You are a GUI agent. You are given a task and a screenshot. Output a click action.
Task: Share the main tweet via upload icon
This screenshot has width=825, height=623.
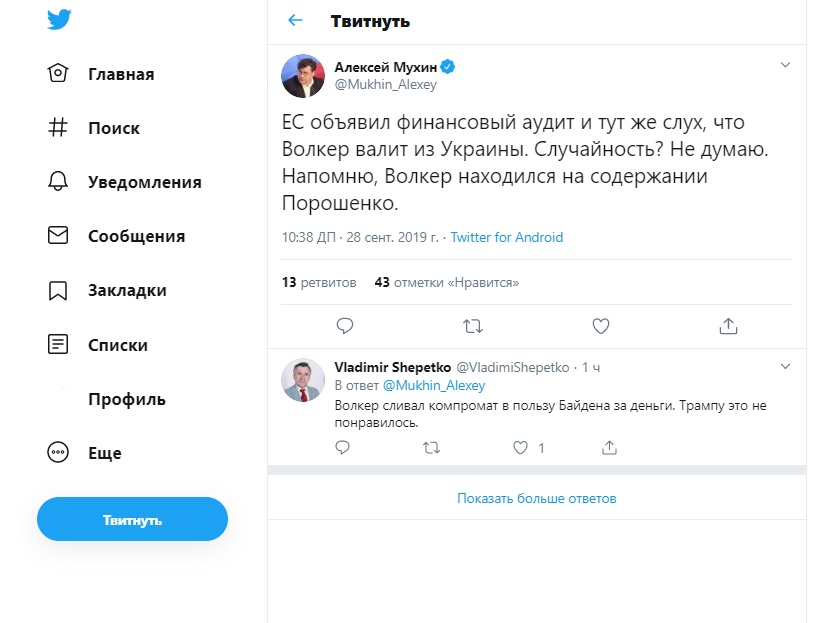tap(728, 326)
